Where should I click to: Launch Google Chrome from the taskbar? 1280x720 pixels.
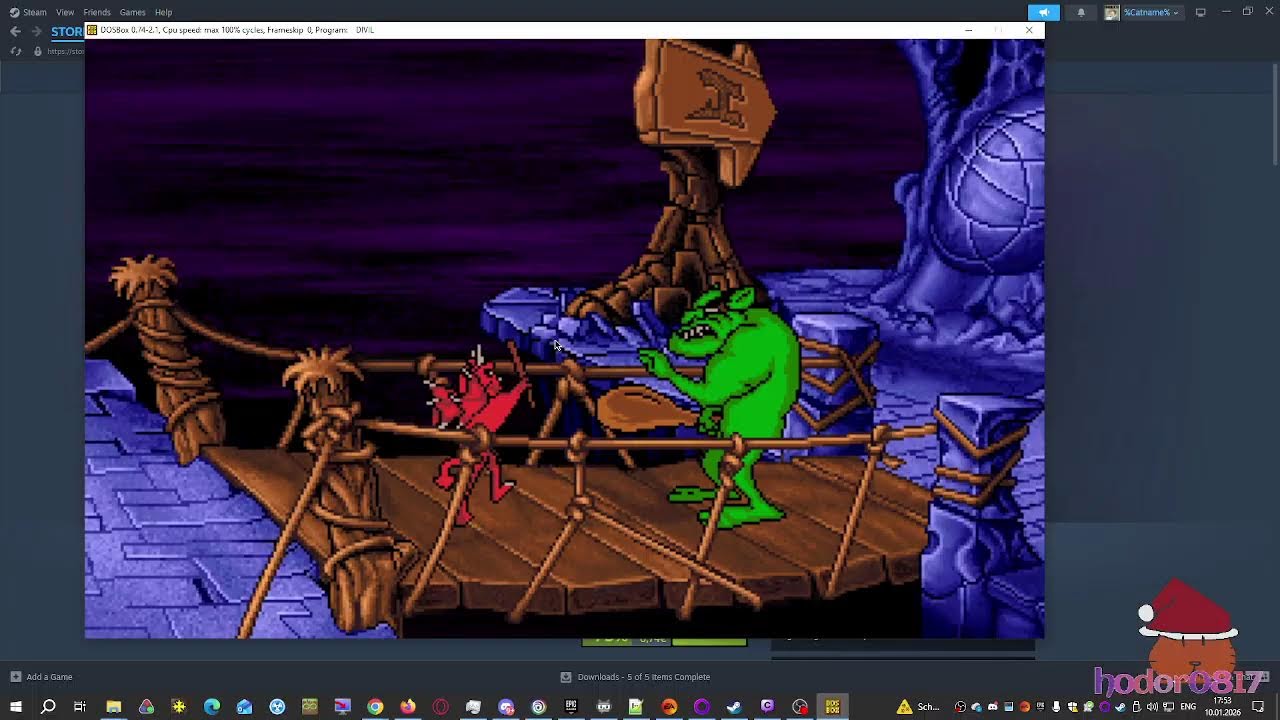click(x=375, y=707)
